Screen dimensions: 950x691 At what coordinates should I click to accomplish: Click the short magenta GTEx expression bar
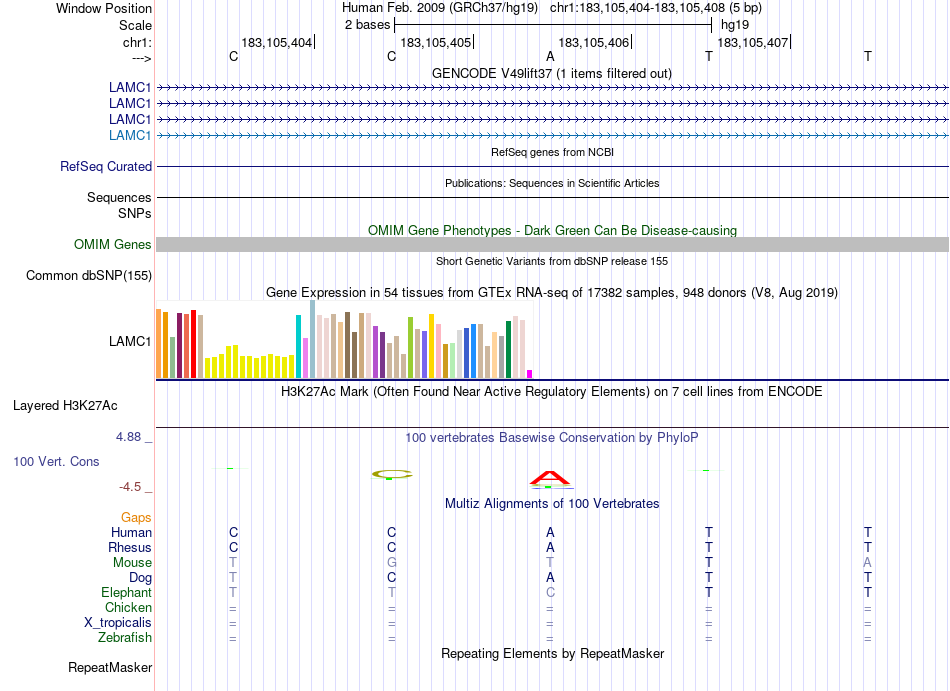[530, 374]
